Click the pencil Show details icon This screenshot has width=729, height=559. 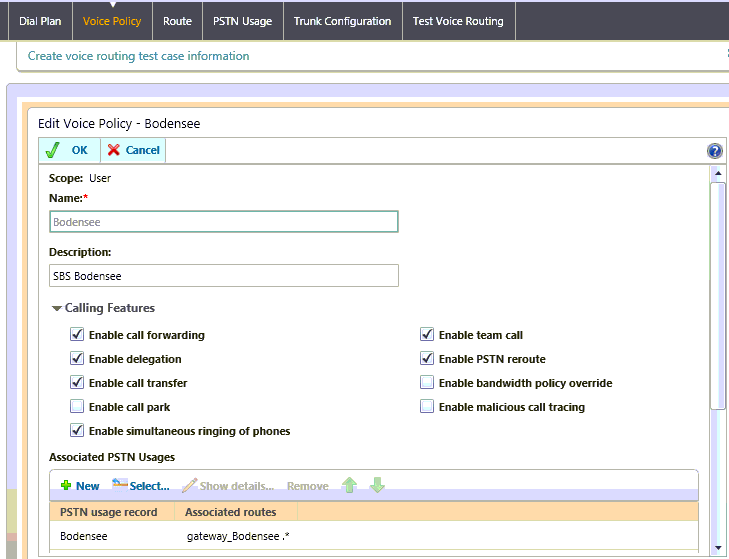(189, 485)
